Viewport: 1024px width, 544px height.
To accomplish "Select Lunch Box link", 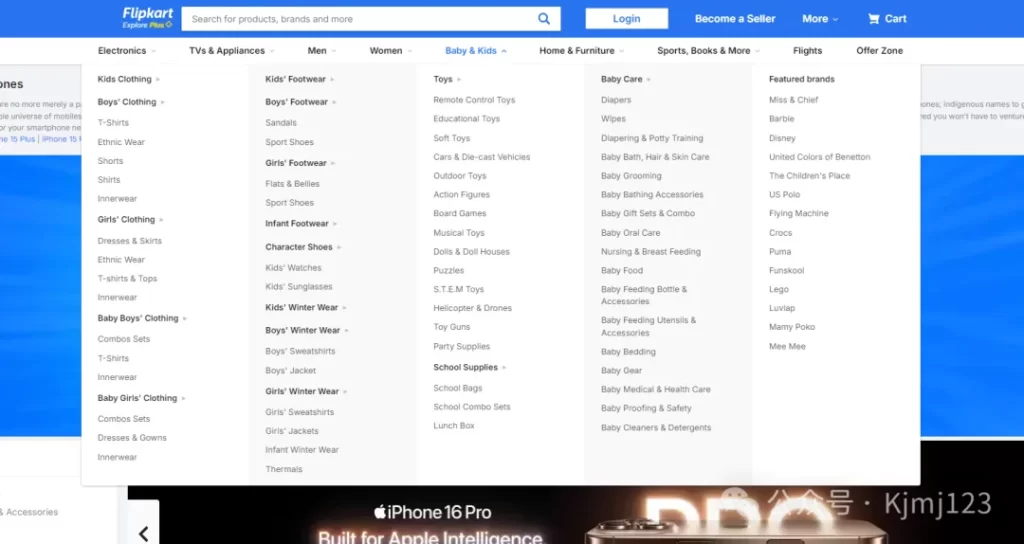I will click(453, 426).
